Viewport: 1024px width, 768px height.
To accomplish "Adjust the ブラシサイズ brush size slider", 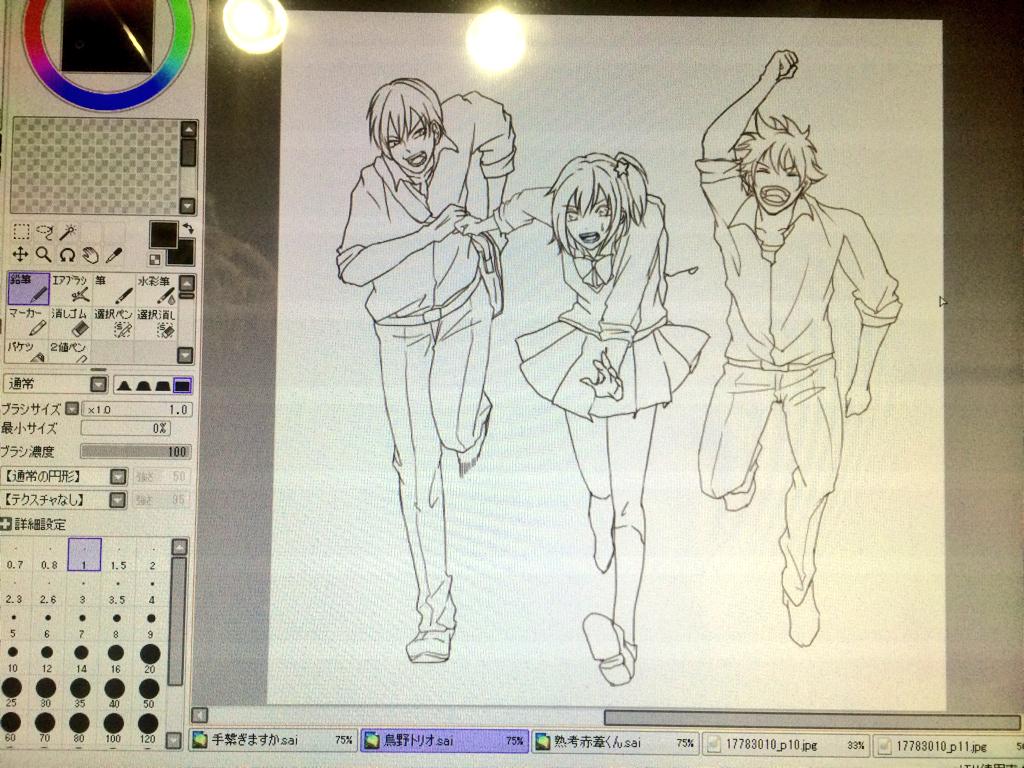I will click(136, 409).
